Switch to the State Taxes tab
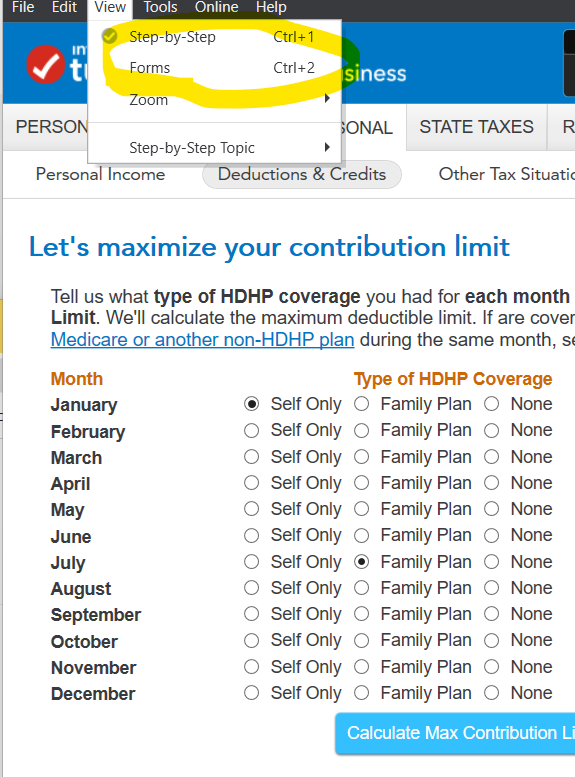This screenshot has height=777, width=575. click(x=476, y=127)
